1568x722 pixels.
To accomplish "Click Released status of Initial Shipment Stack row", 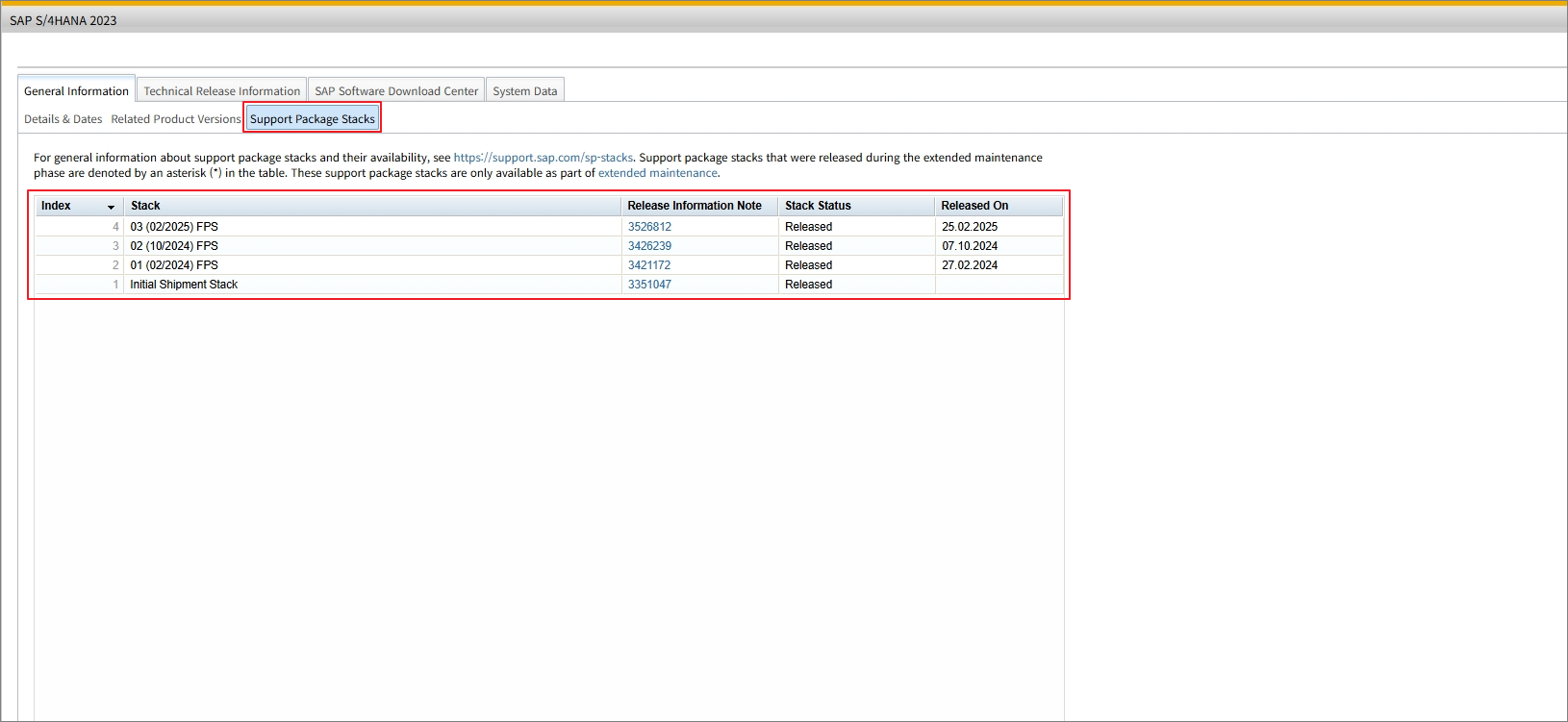I will click(808, 285).
